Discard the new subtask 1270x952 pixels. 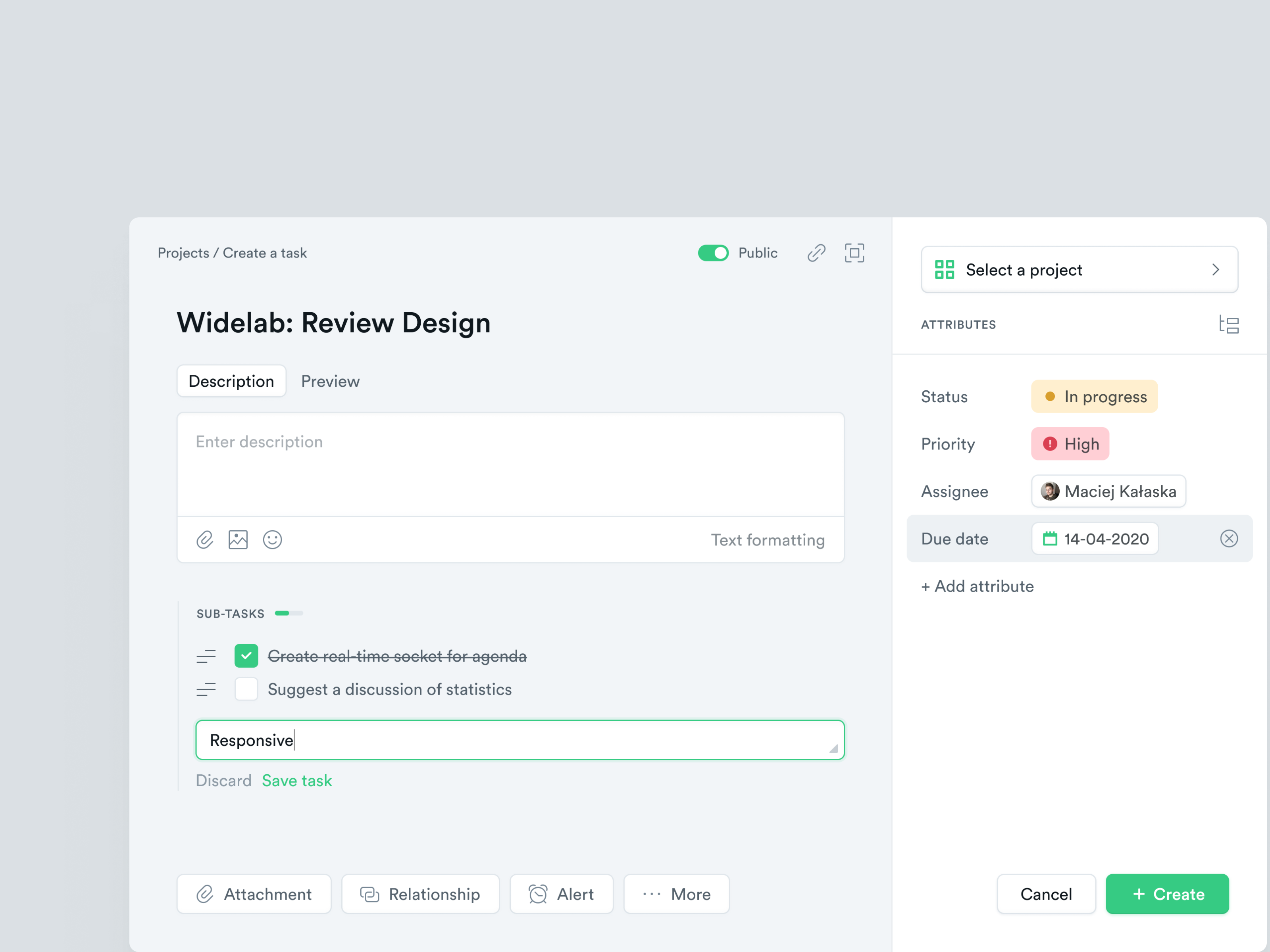(x=223, y=780)
